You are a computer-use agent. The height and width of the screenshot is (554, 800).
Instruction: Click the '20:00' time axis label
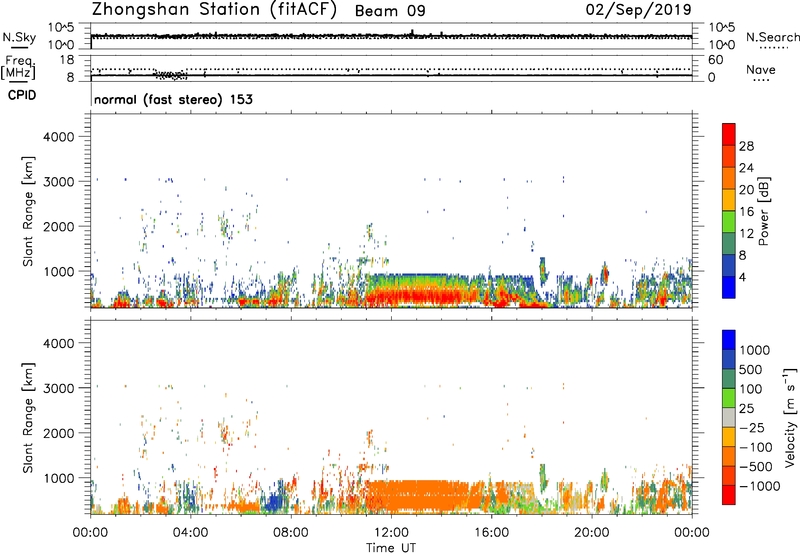point(591,533)
